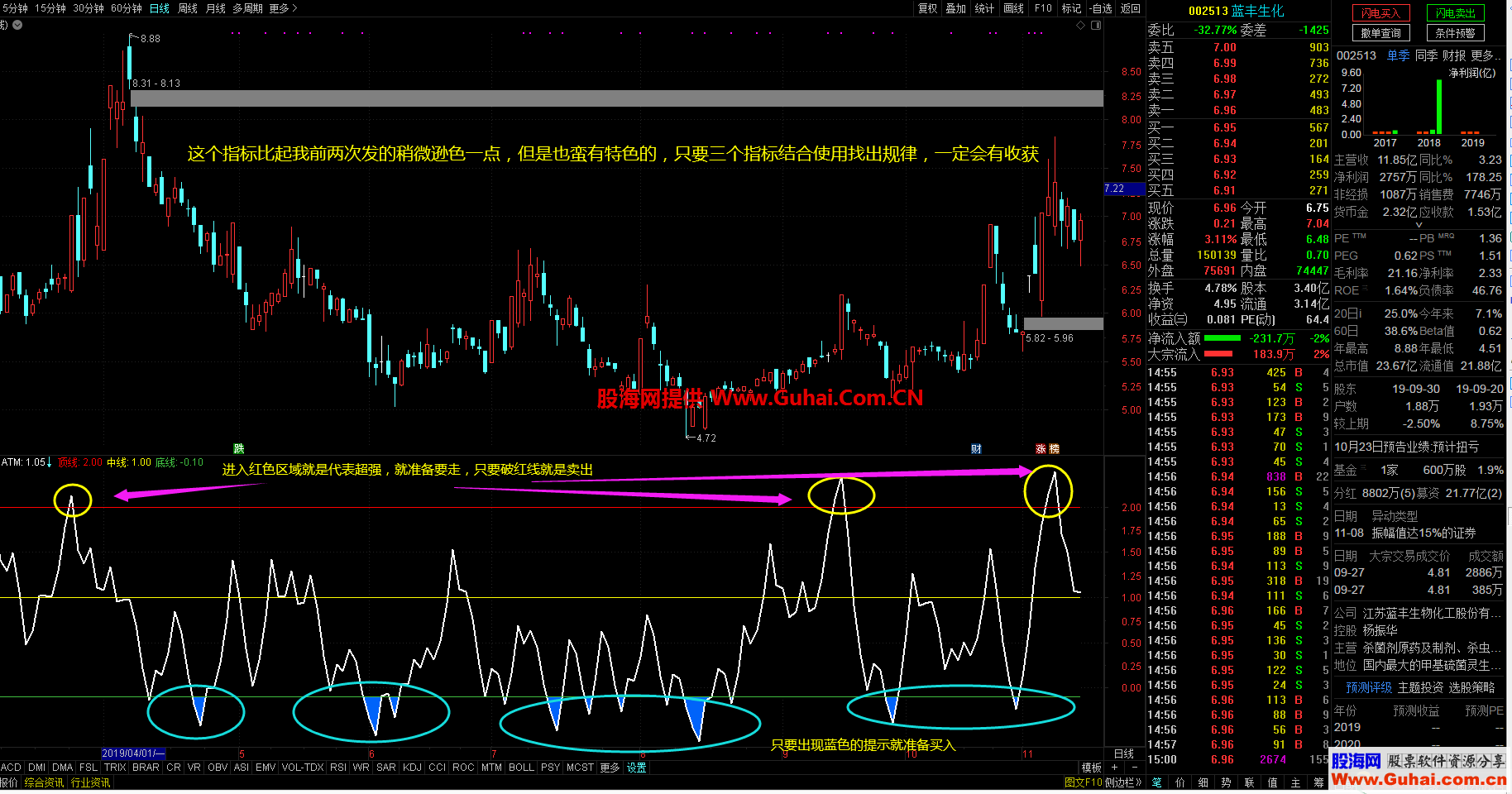
Task: Expand the 更多 timeframe list in the top bar
Action: [x=283, y=8]
